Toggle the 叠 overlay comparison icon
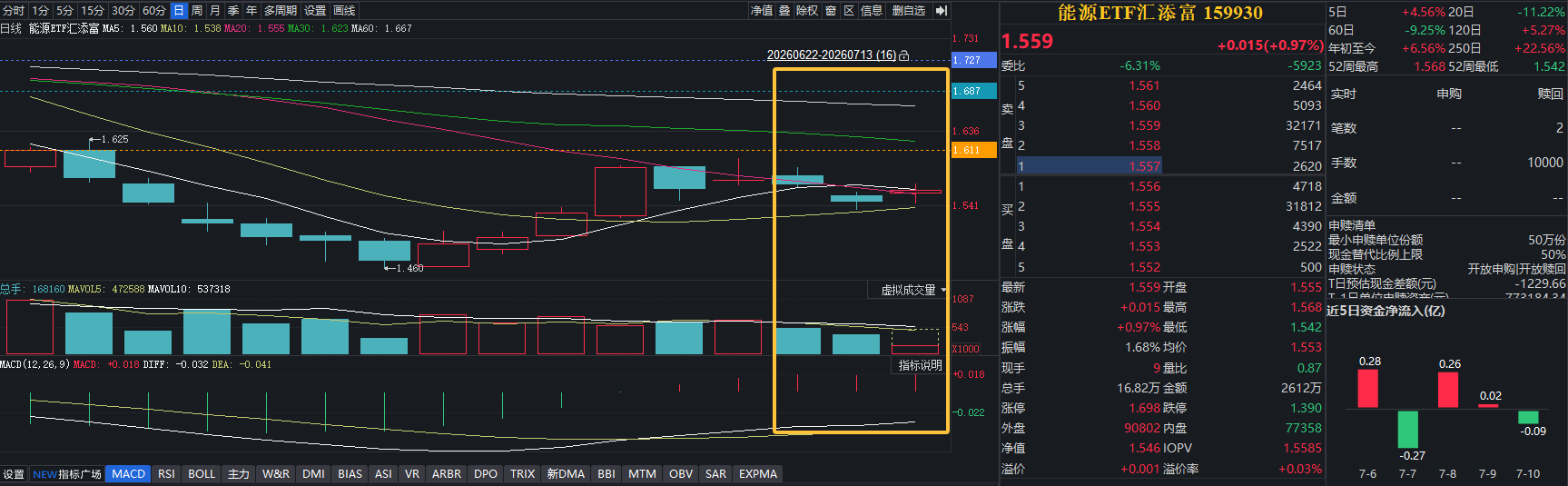This screenshot has width=1568, height=486. pos(784,11)
